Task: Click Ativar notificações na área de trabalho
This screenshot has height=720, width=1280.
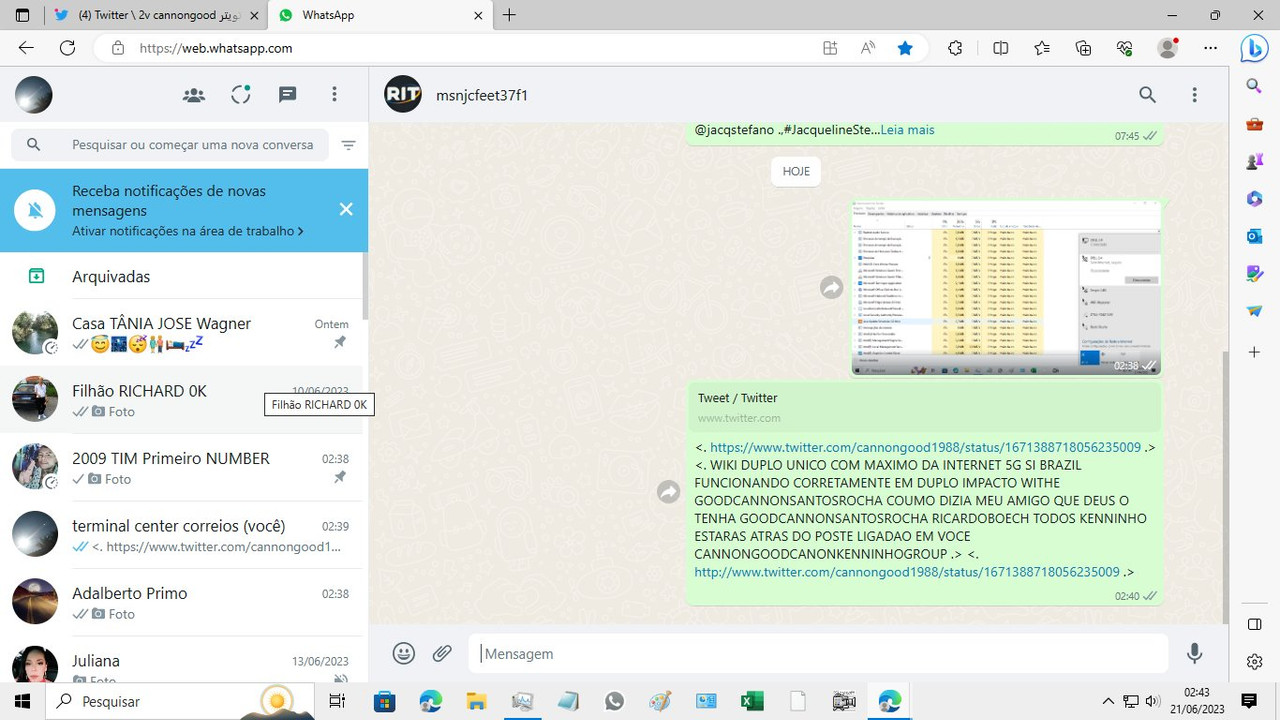Action: point(187,231)
